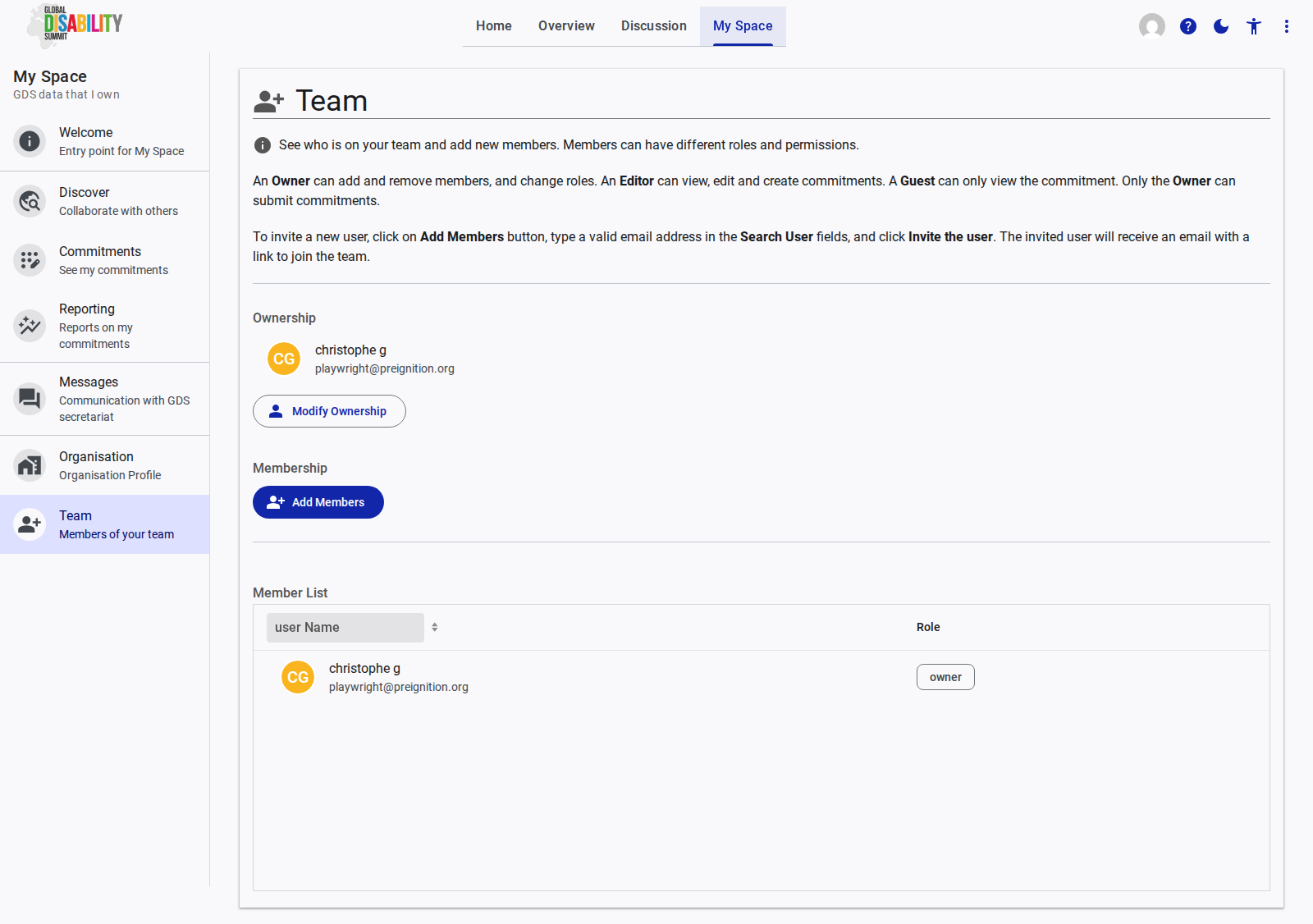Click the user Name filter field

click(x=345, y=628)
